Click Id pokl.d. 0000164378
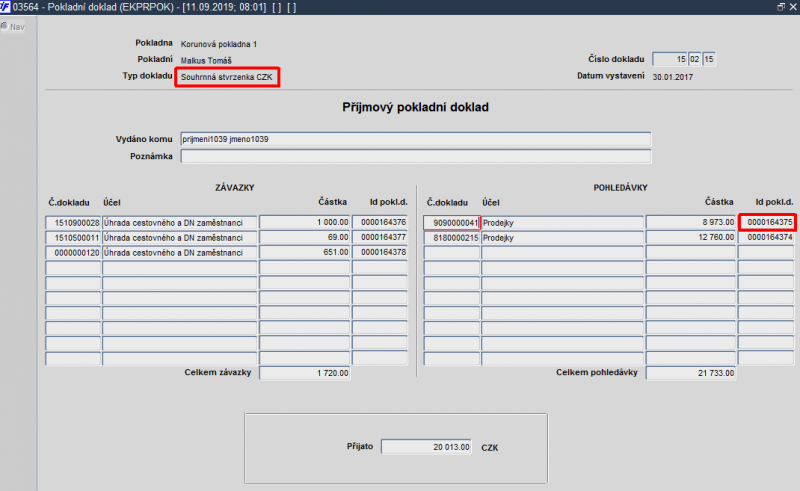Viewport: 800px width, 491px height. (380, 253)
